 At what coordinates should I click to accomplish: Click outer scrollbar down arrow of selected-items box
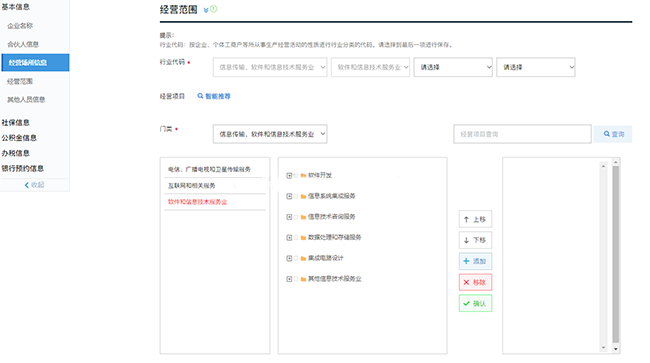pos(616,349)
